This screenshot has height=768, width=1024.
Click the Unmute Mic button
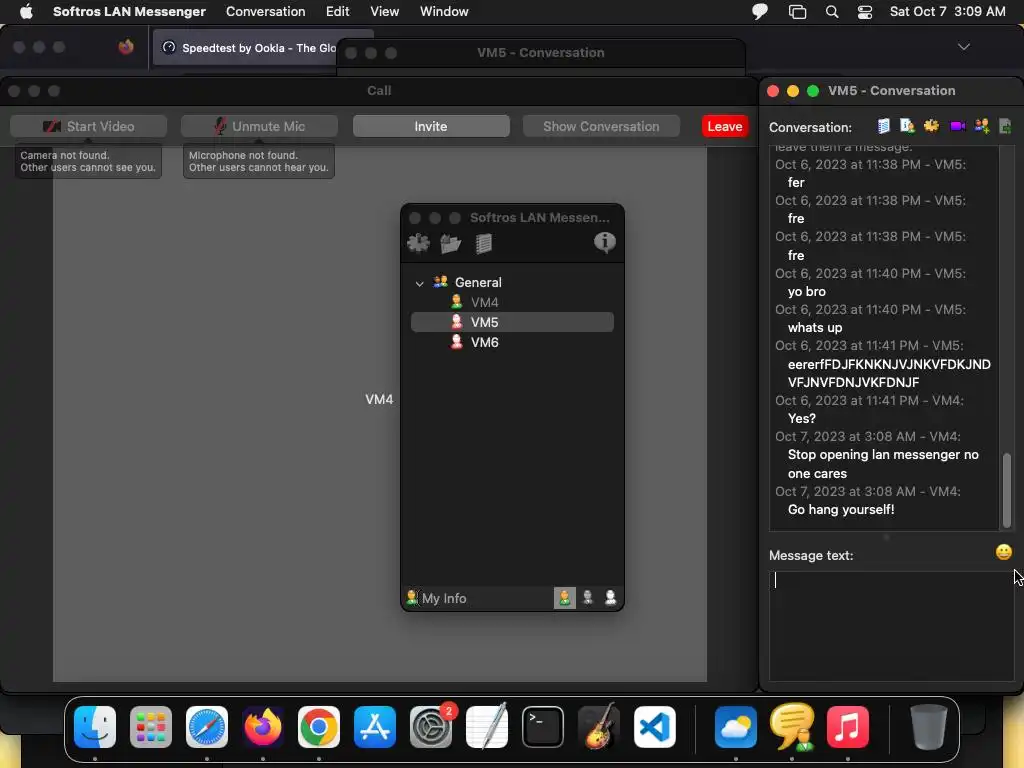(x=259, y=126)
